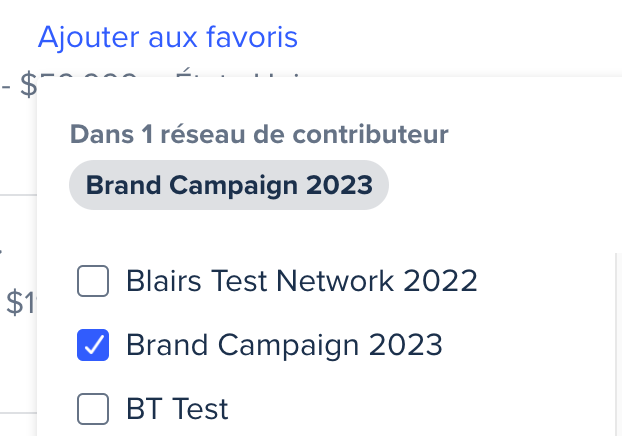Enable the BT Test checkbox
The height and width of the screenshot is (436, 622).
(93, 408)
